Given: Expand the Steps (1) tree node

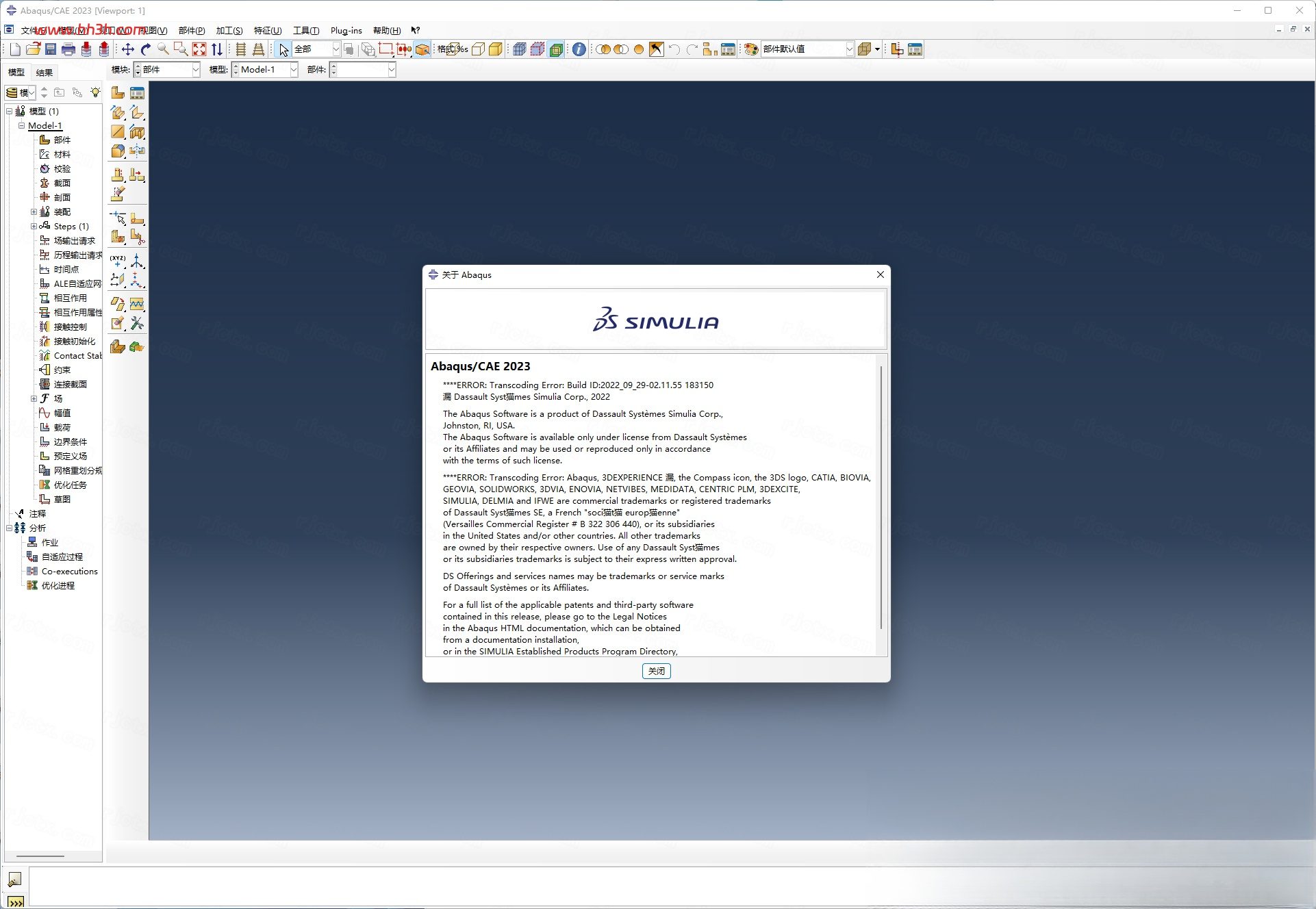Looking at the screenshot, I should 34,226.
